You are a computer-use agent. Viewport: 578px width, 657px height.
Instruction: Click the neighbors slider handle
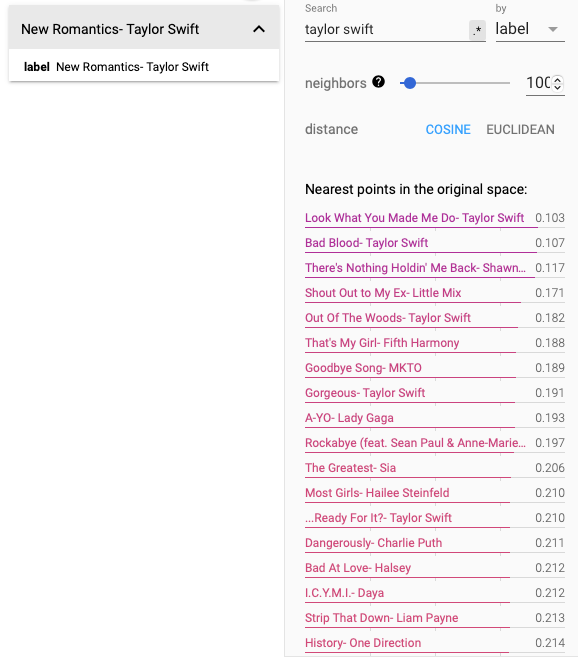pyautogui.click(x=410, y=83)
